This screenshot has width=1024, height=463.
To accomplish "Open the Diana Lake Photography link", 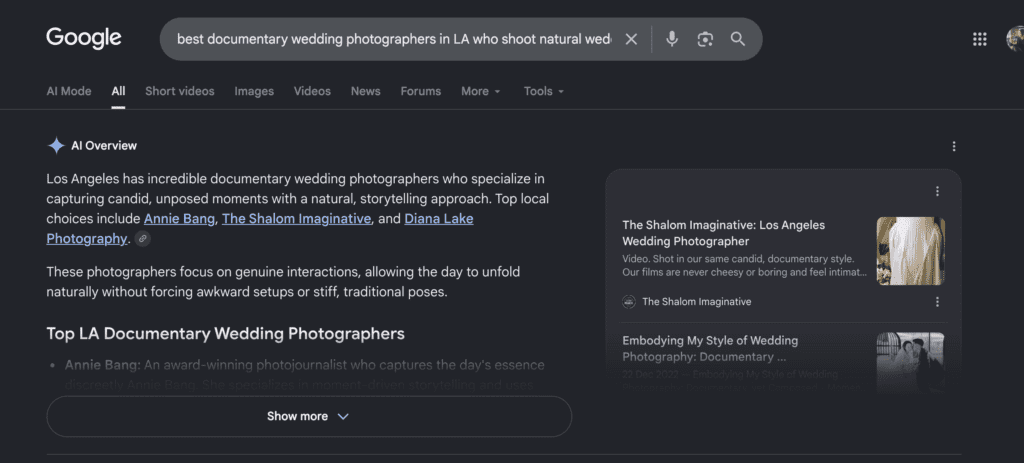I will pos(260,229).
